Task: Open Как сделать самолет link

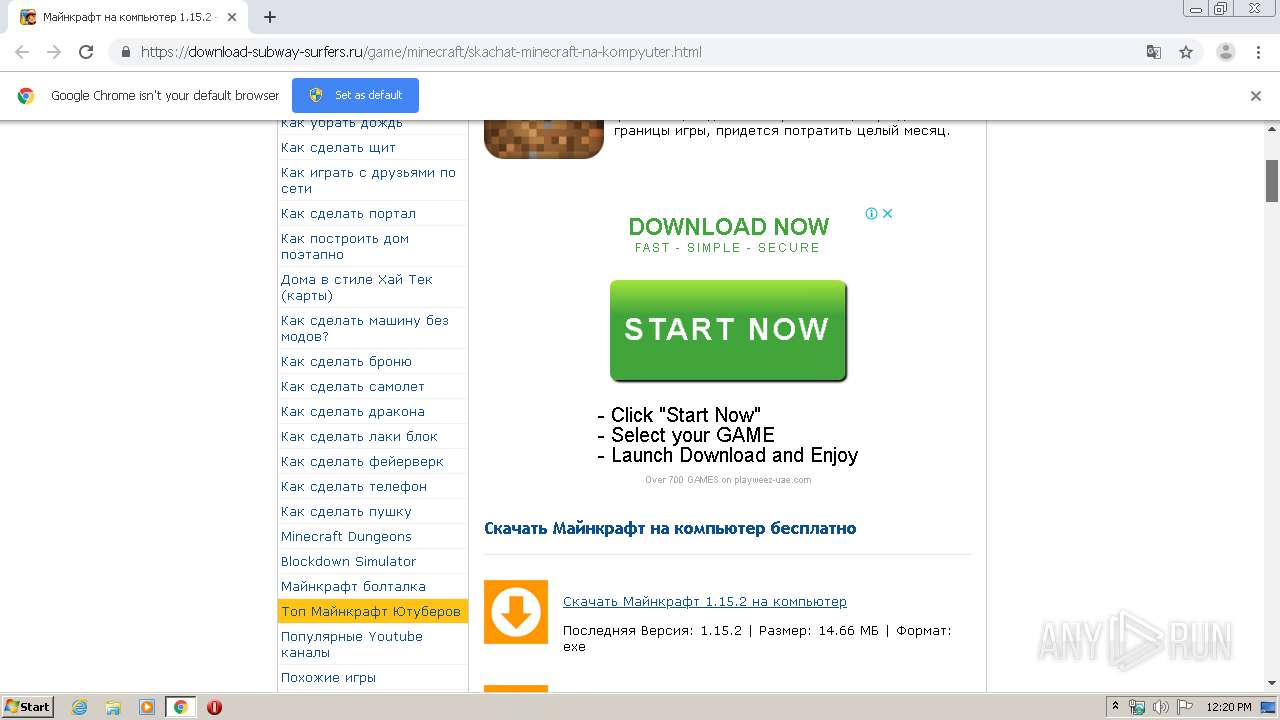Action: (x=353, y=386)
